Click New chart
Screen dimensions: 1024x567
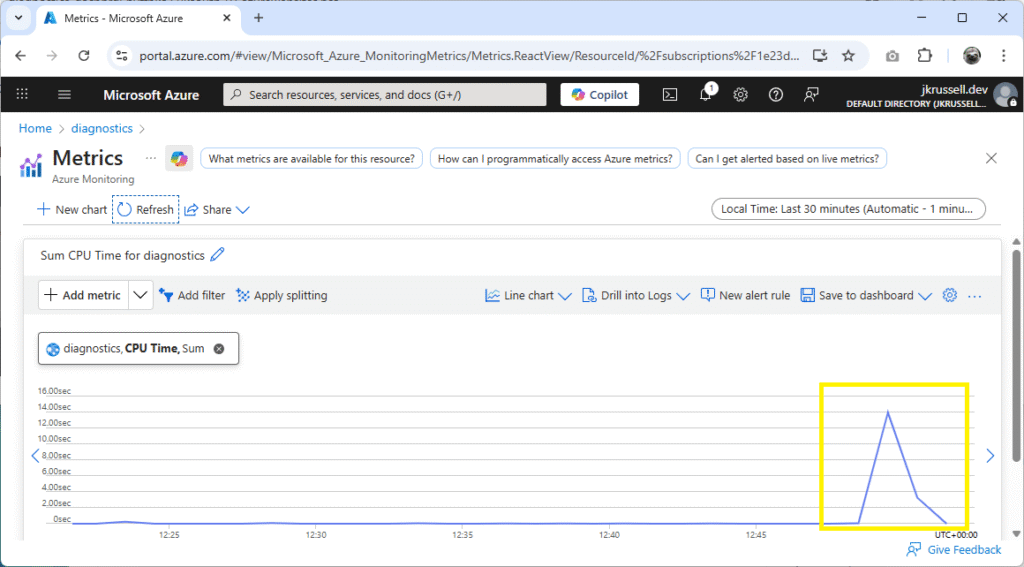point(72,210)
